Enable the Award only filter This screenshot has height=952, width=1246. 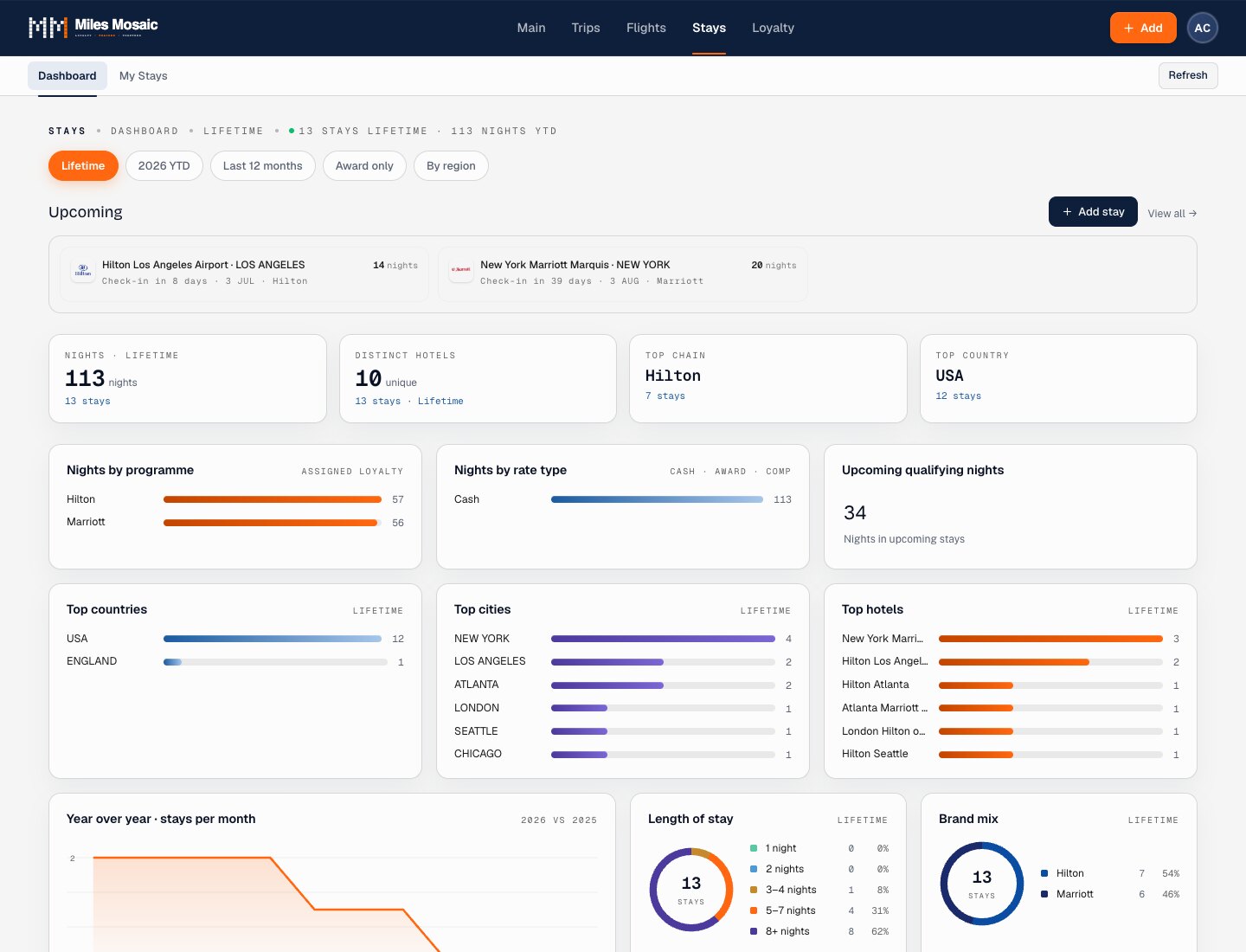pos(364,166)
